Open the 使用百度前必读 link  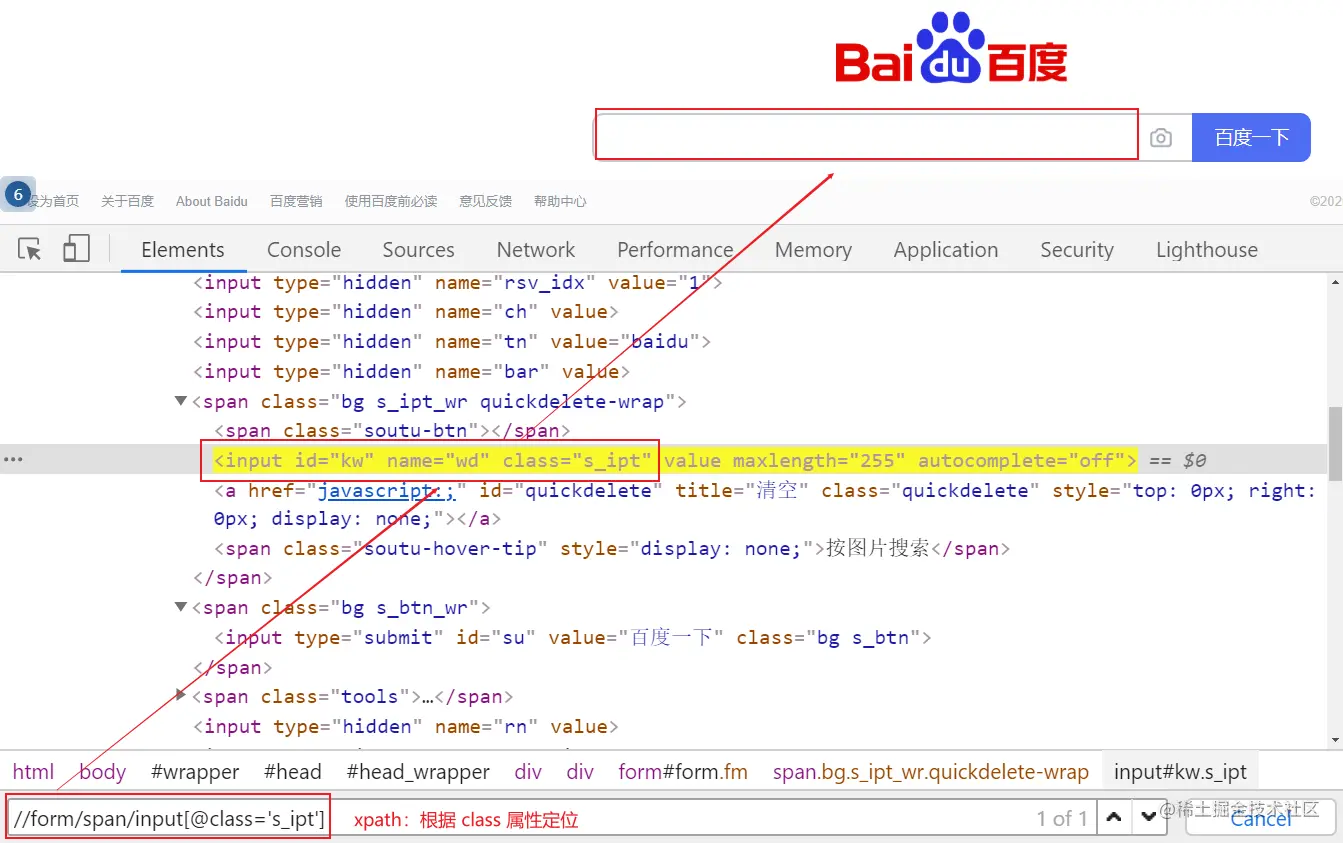391,201
